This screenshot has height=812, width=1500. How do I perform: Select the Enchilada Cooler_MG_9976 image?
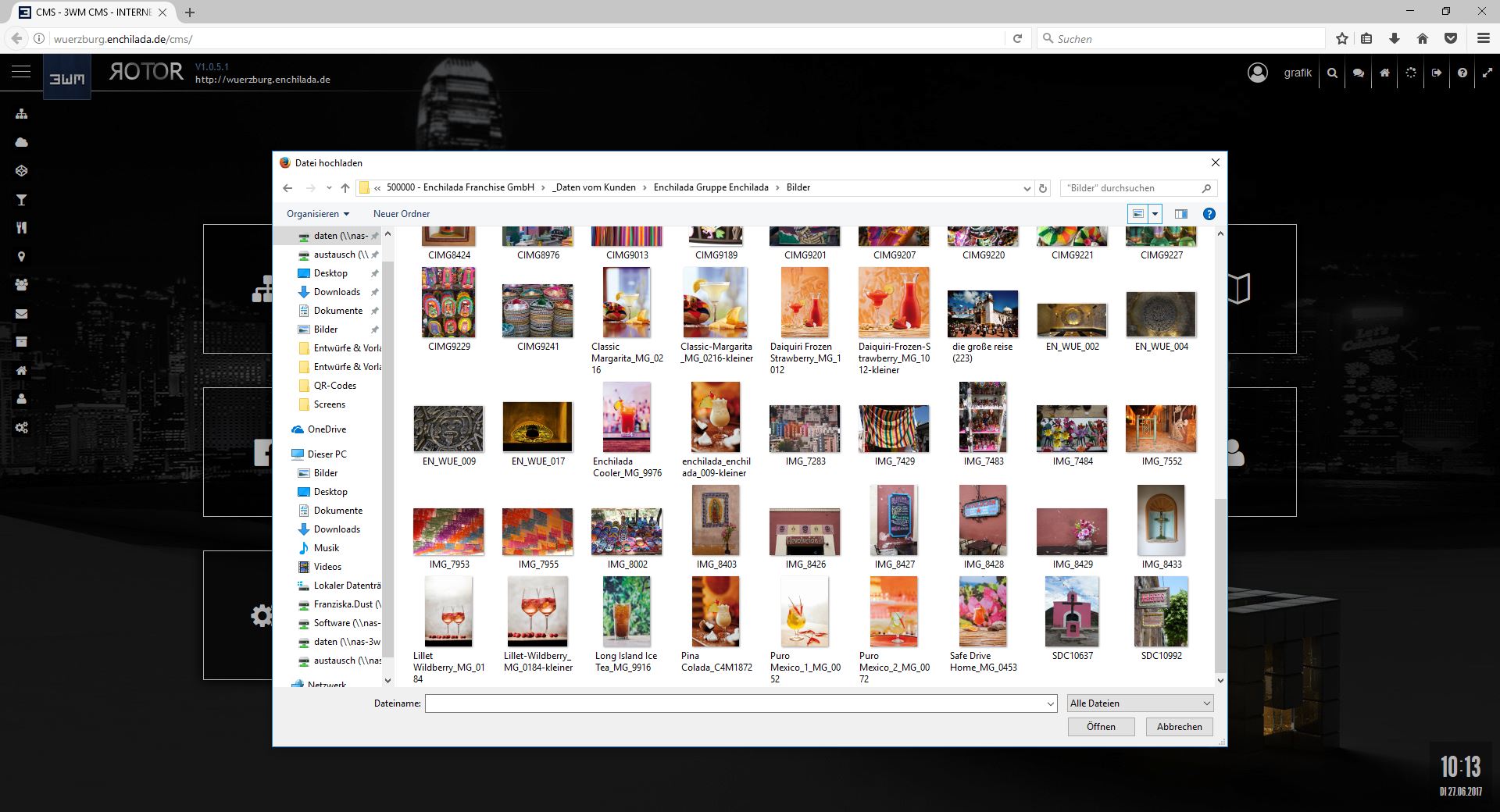click(x=627, y=429)
